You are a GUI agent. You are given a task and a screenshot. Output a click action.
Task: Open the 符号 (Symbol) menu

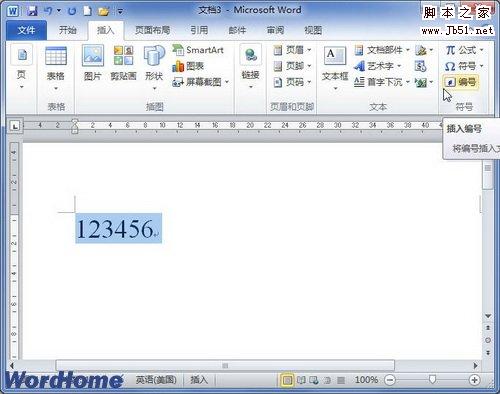tap(464, 66)
